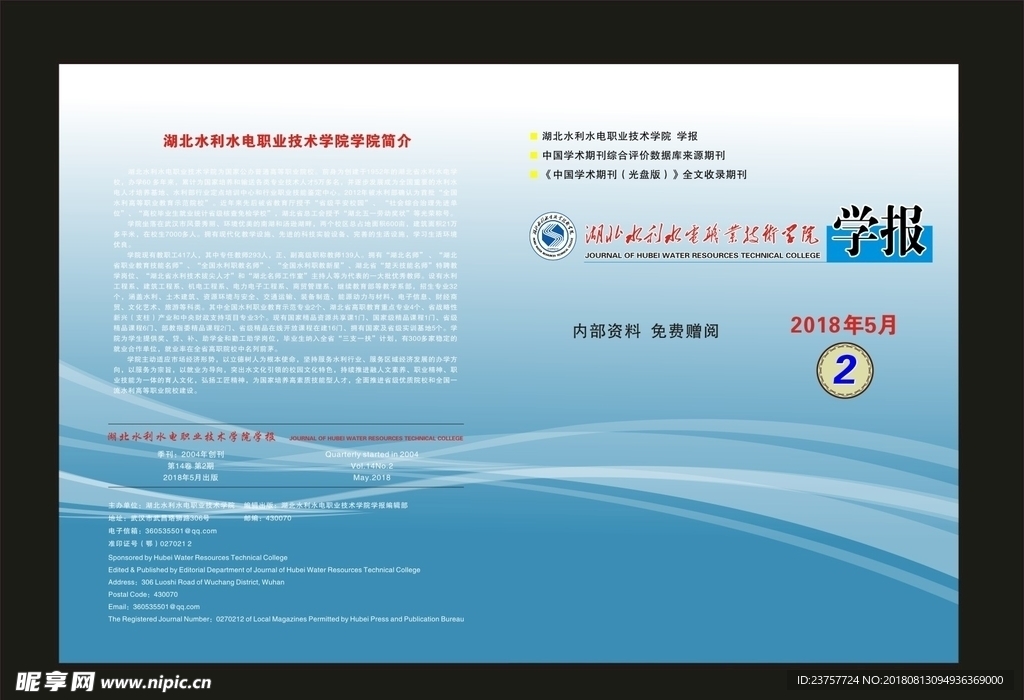Image resolution: width=1024 pixels, height=700 pixels.
Task: Click the text 'Vol.14No.2'
Action: point(372,466)
